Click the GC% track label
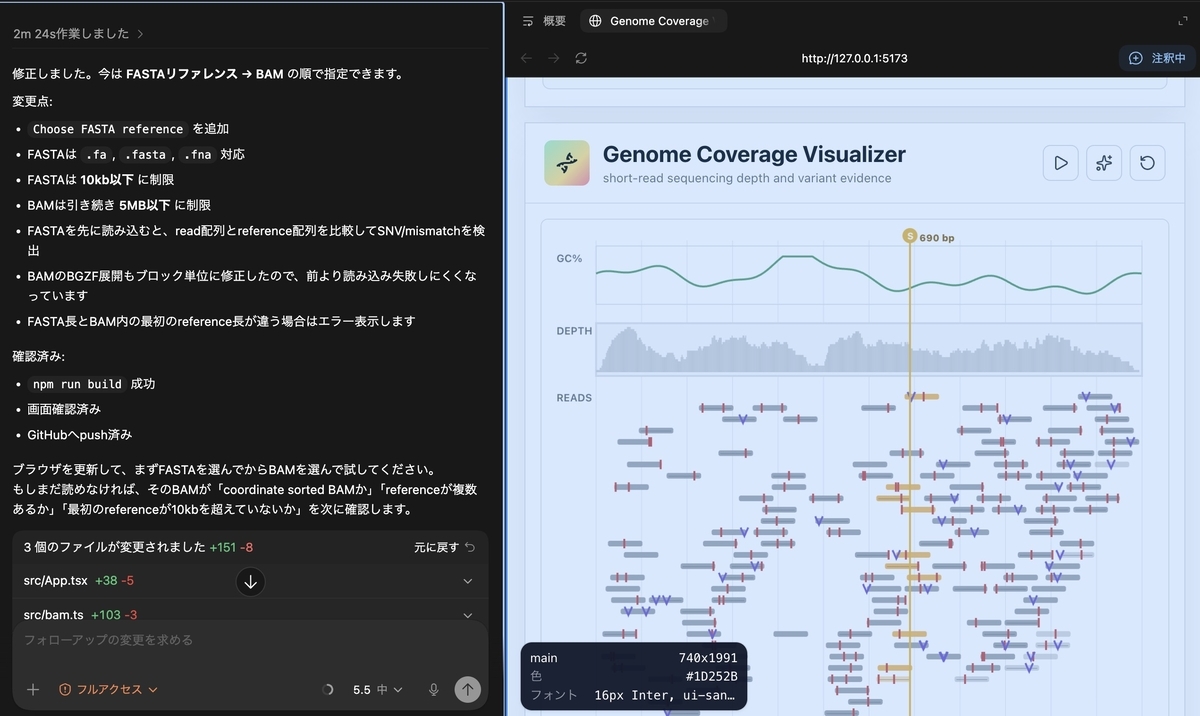Viewport: 1200px width, 716px height. (569, 258)
